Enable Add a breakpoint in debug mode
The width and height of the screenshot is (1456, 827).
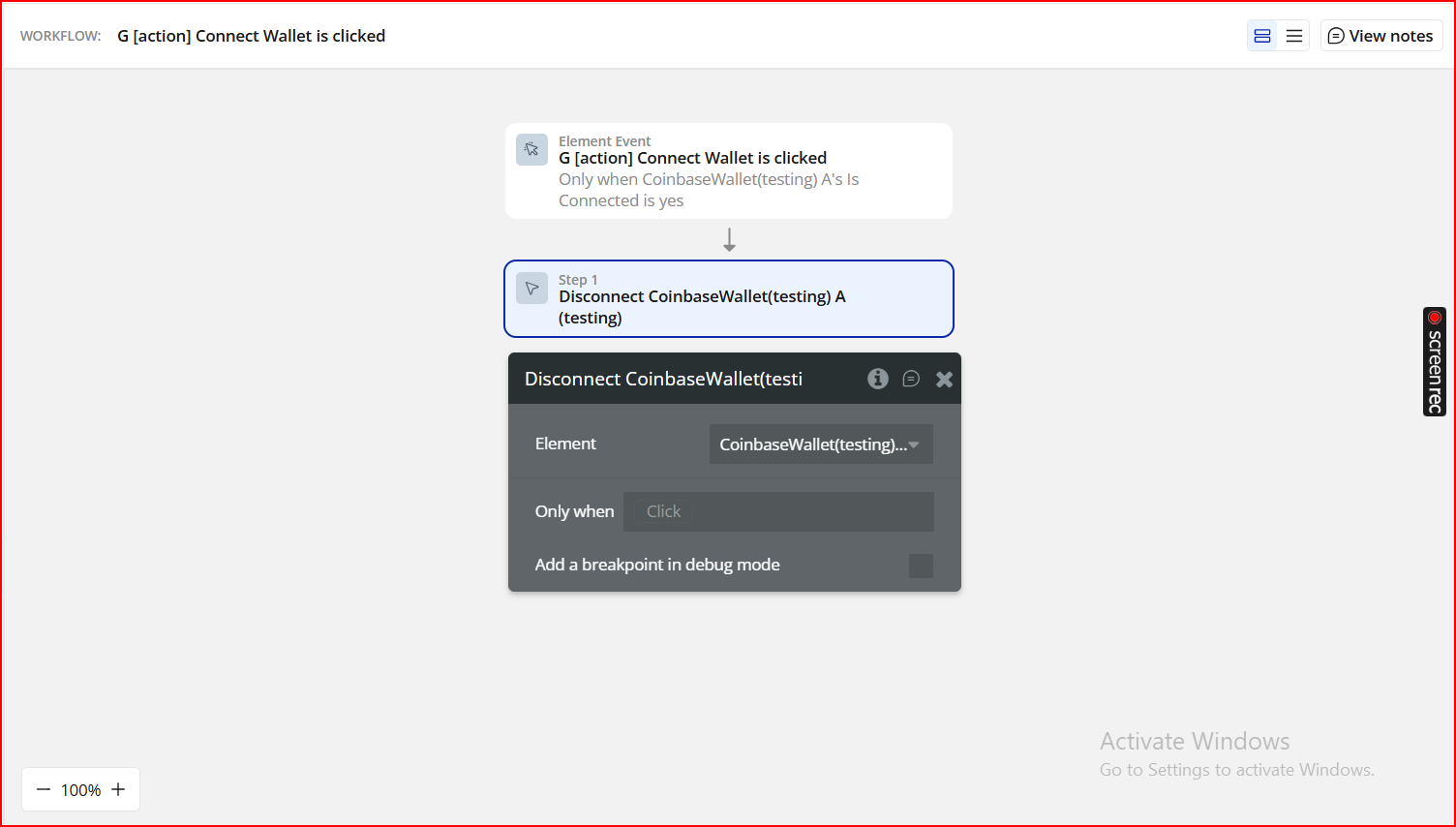pos(922,566)
